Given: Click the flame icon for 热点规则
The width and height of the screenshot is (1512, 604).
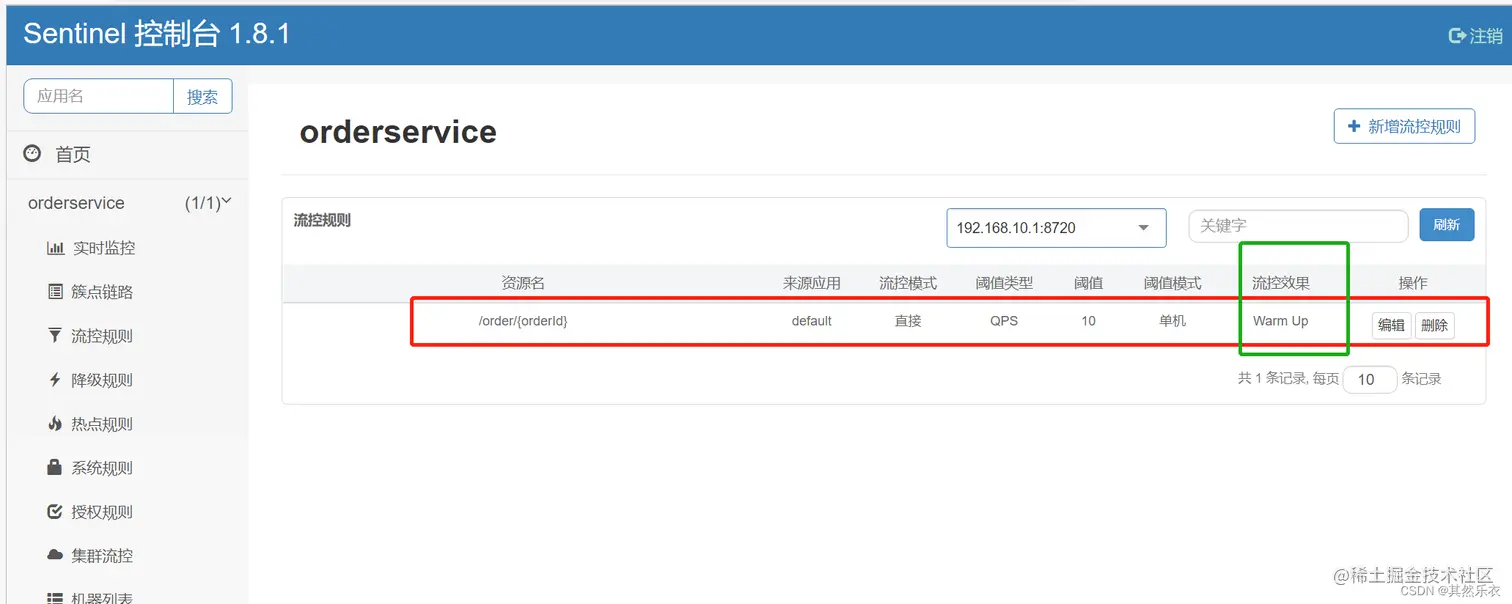Looking at the screenshot, I should click(x=55, y=424).
